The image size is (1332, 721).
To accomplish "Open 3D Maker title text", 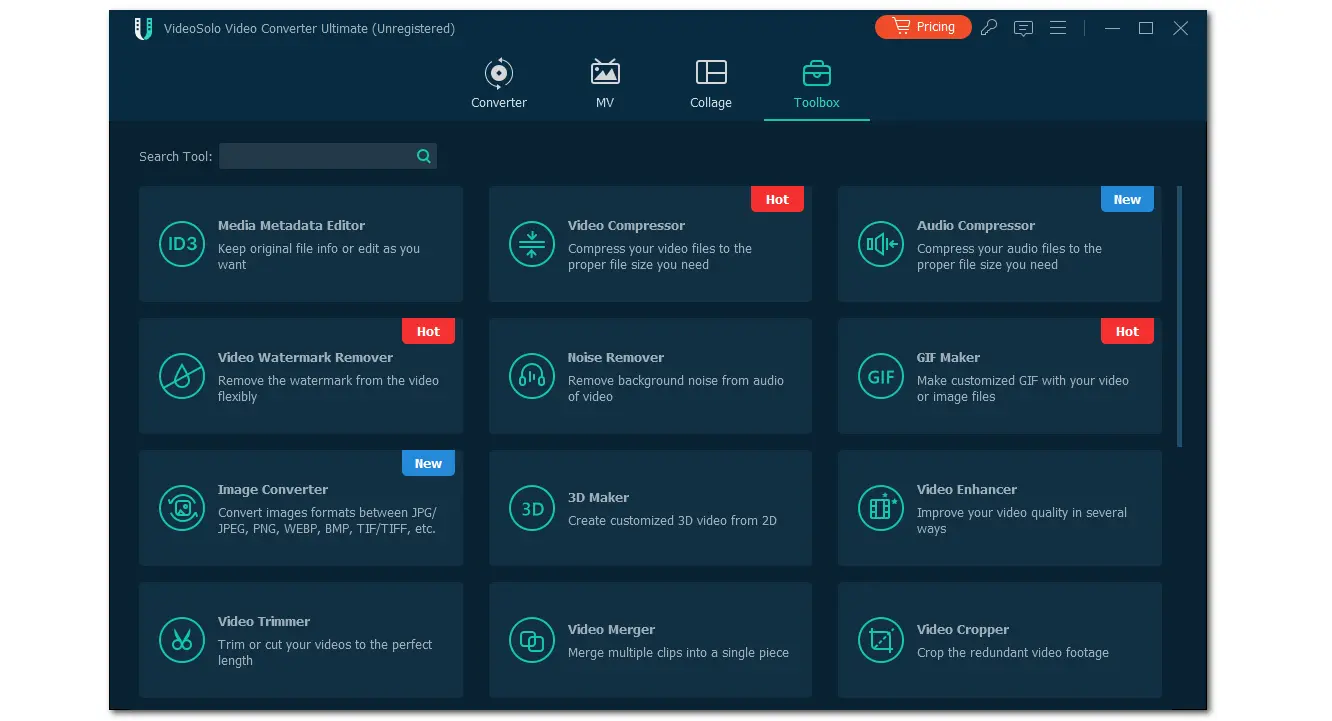I will (598, 498).
